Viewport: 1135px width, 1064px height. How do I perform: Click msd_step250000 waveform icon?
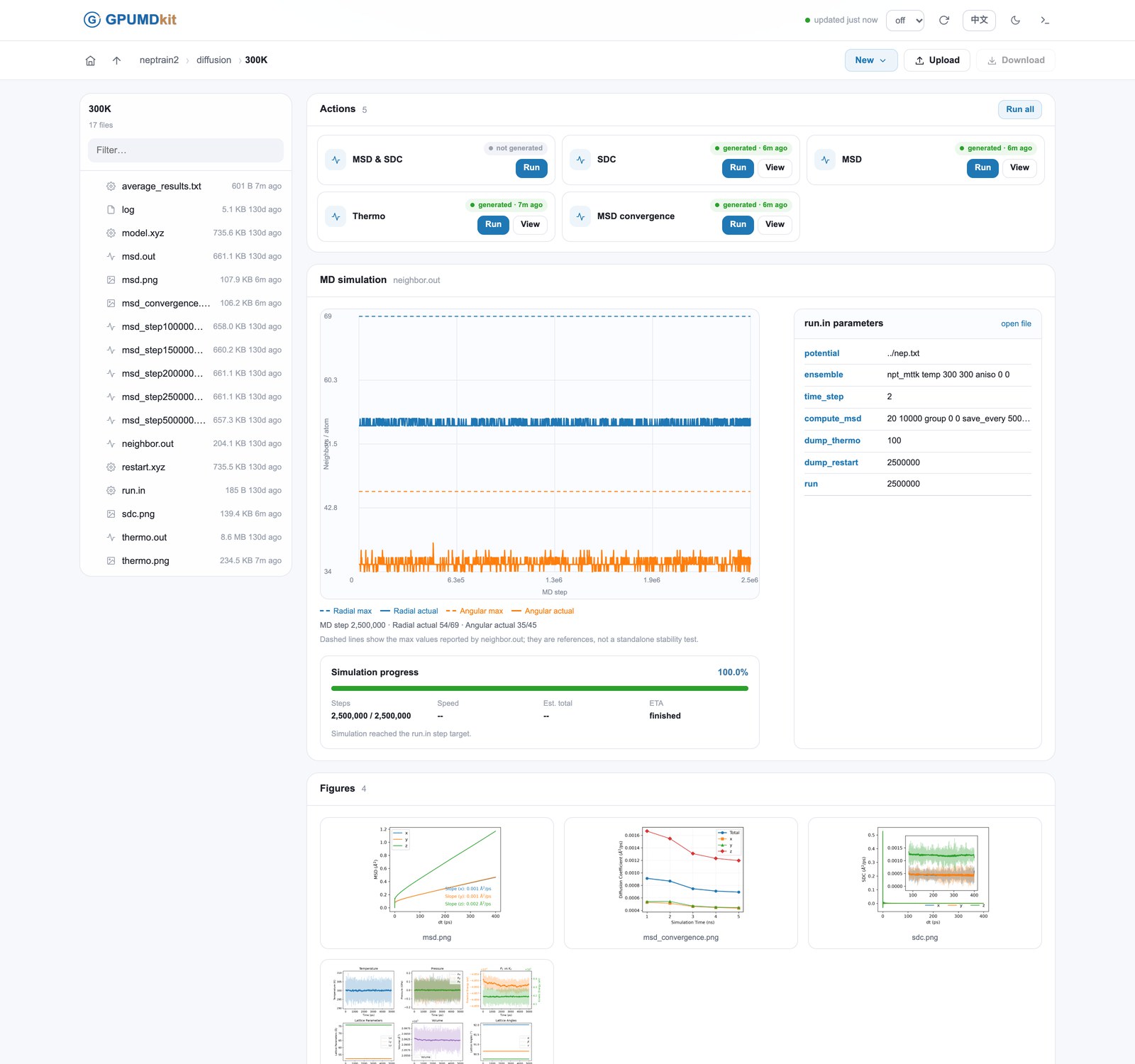(x=111, y=397)
